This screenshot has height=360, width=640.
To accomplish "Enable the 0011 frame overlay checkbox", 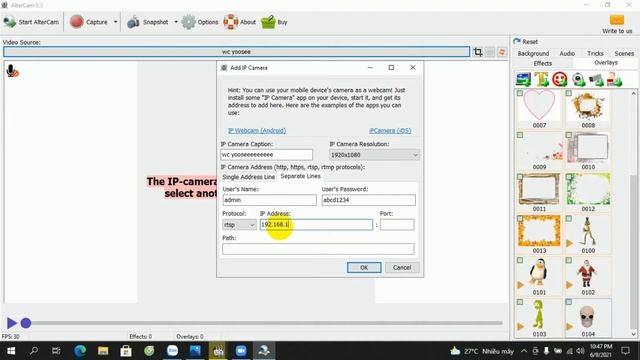I will pyautogui.click(x=520, y=177).
